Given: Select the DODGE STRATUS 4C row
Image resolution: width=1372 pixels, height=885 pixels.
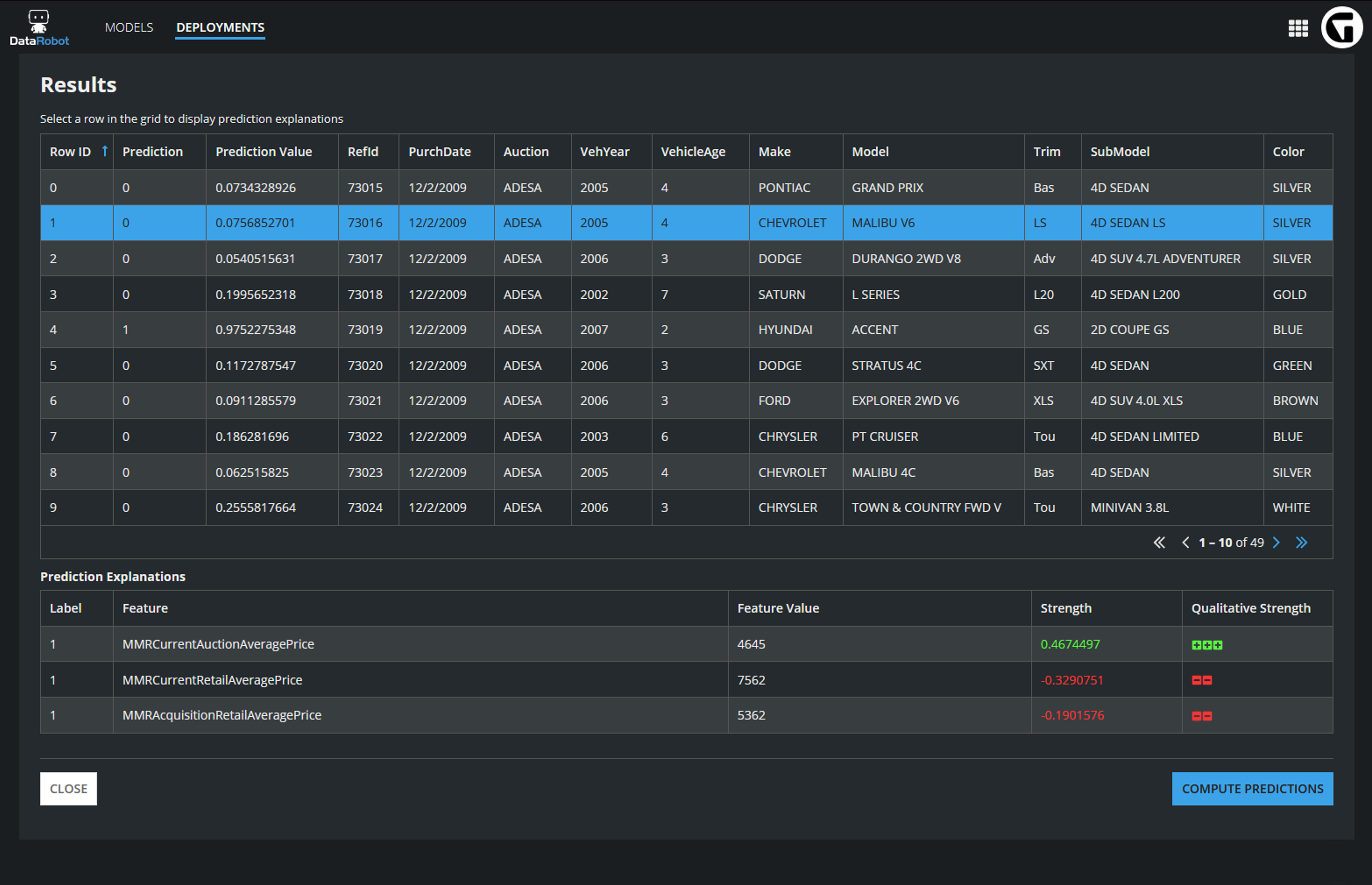Looking at the screenshot, I should [x=687, y=366].
